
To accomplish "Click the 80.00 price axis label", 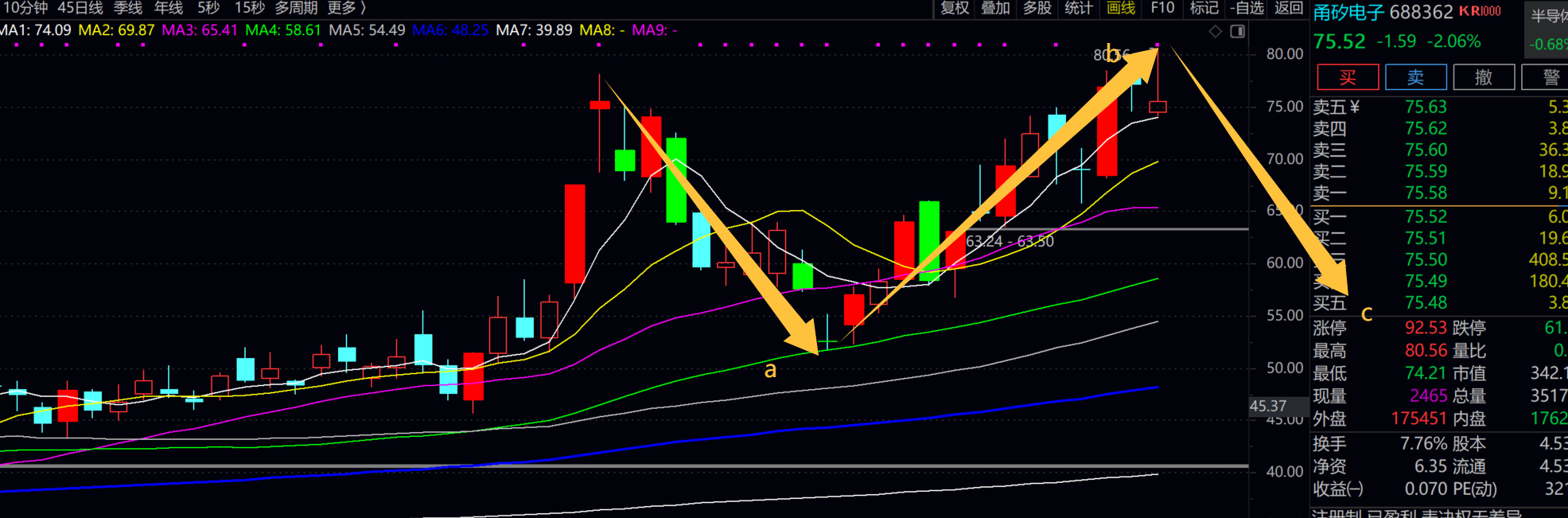I will (x=1285, y=54).
